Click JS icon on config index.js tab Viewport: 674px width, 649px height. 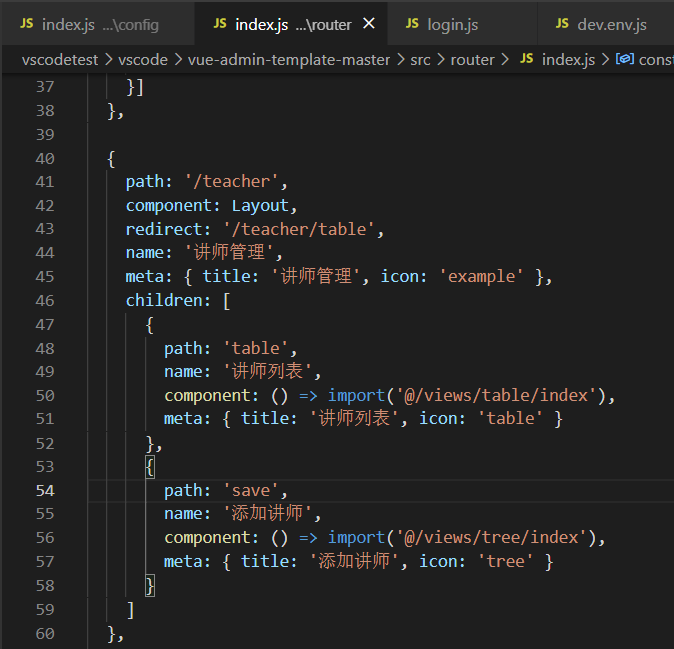[27, 24]
